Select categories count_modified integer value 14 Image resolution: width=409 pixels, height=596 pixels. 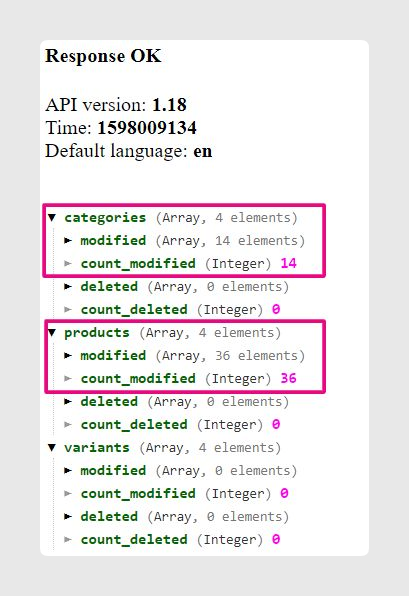289,263
